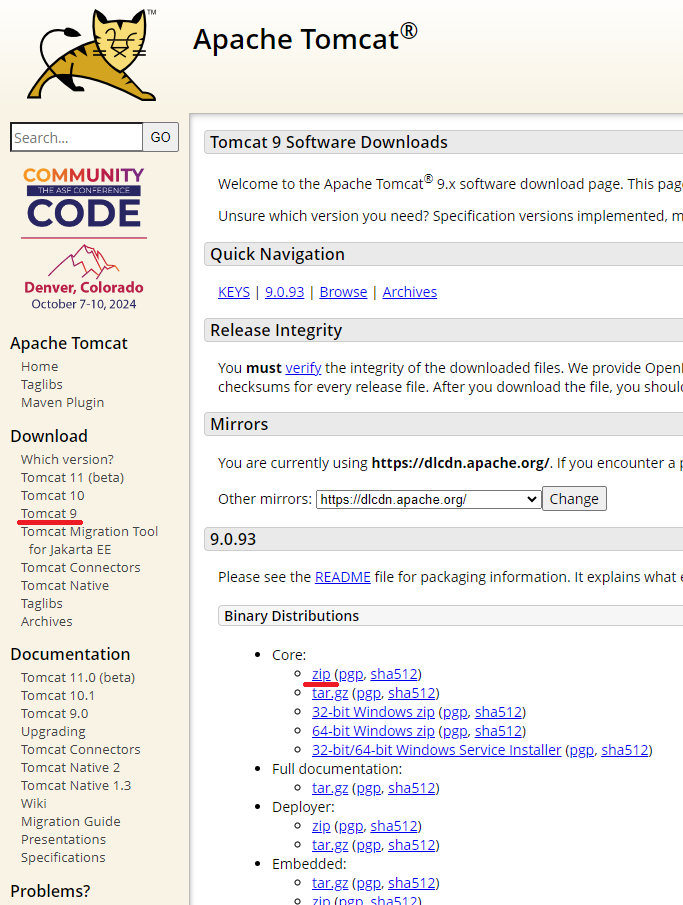Open pgp signature for Deployer tar.gz
The height and width of the screenshot is (905, 683).
coord(369,846)
